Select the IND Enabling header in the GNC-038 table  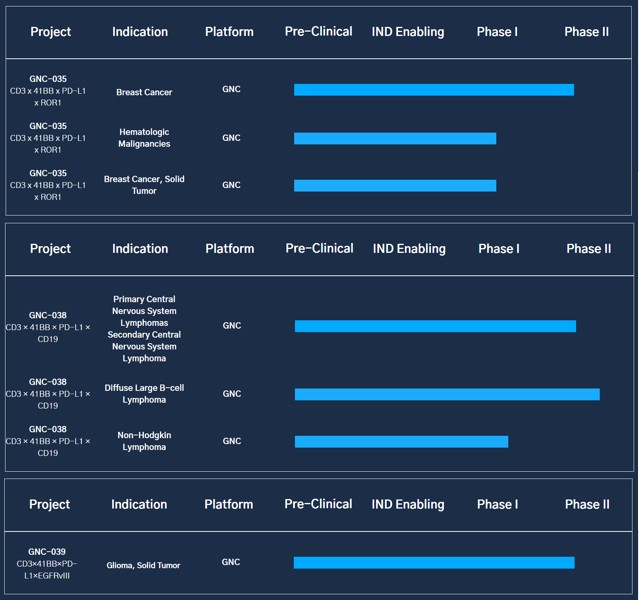tap(408, 249)
